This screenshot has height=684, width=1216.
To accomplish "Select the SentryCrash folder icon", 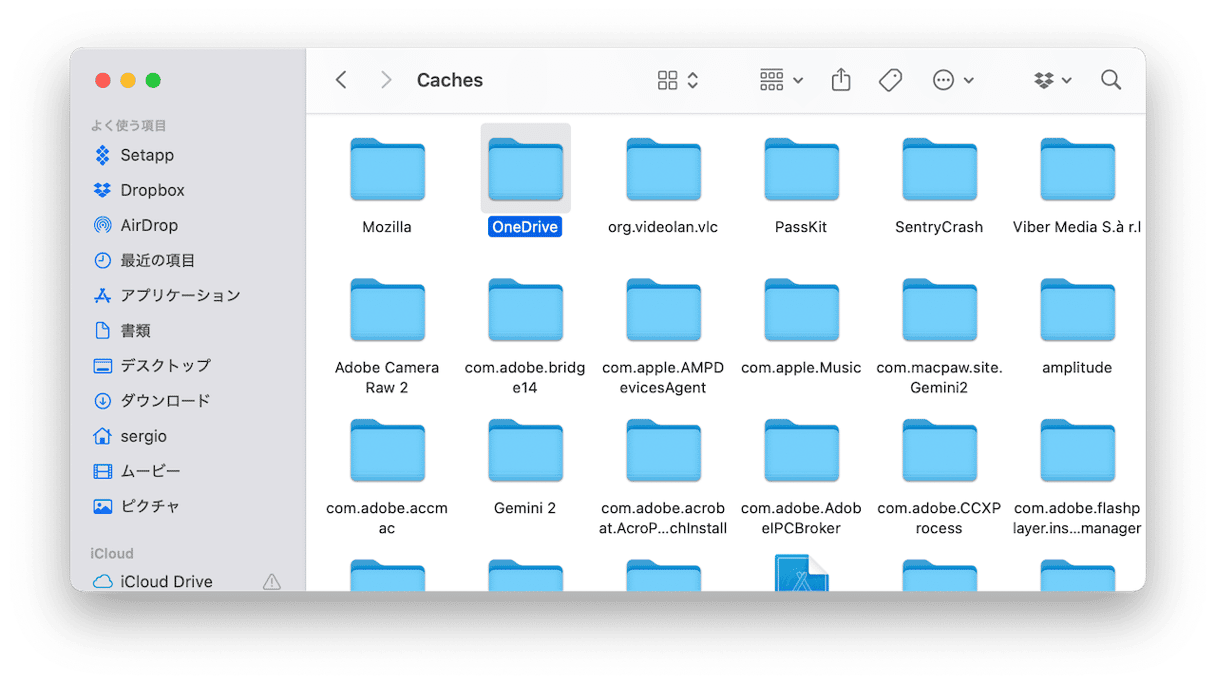I will tap(939, 170).
